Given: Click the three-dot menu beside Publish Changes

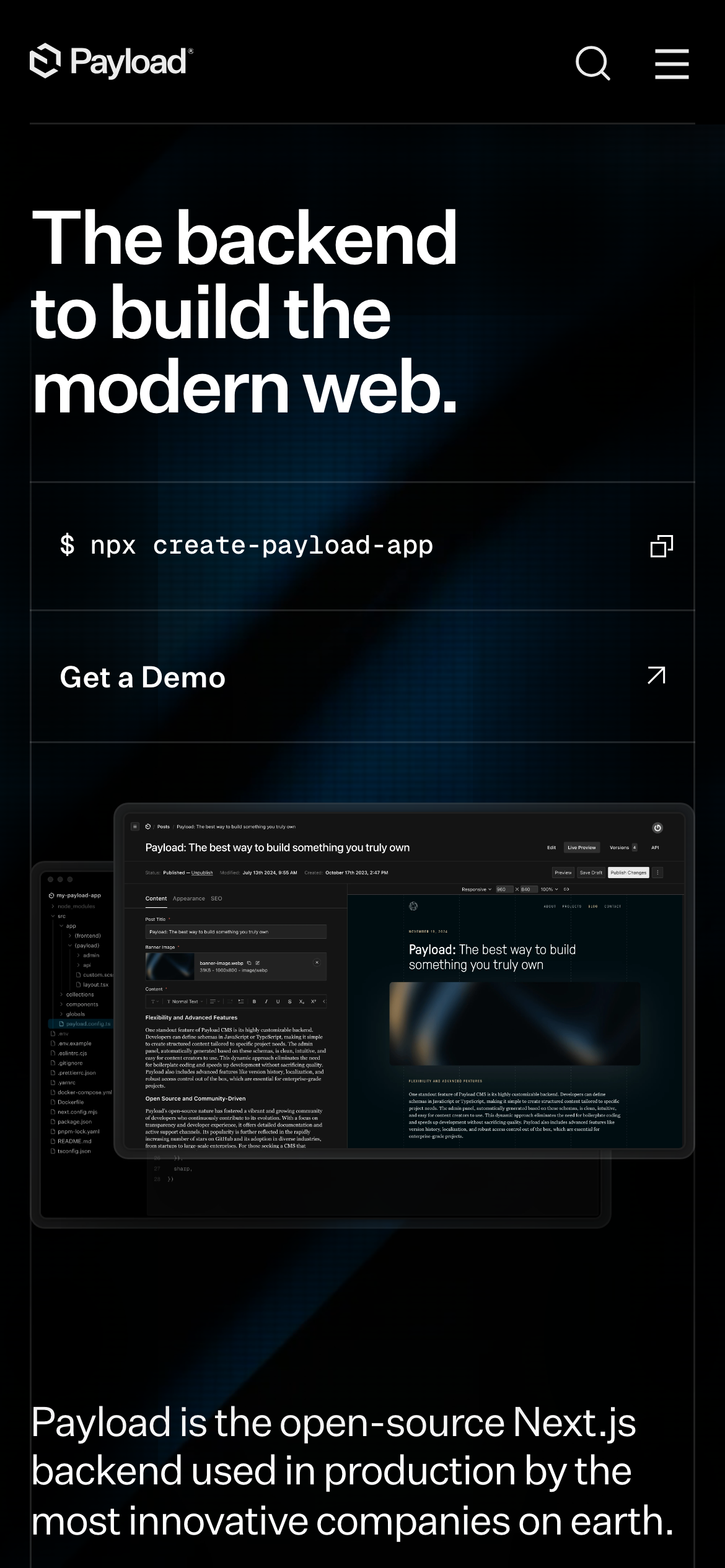Looking at the screenshot, I should pos(657,873).
